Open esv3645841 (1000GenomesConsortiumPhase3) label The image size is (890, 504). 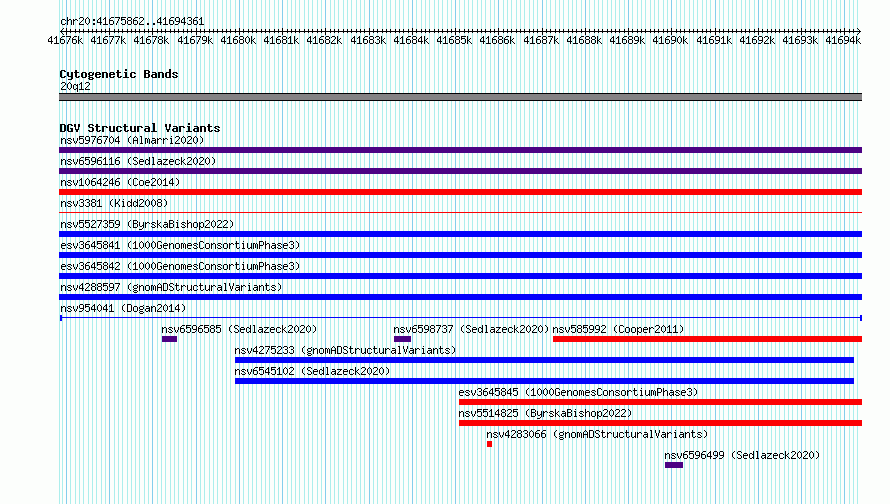click(180, 245)
